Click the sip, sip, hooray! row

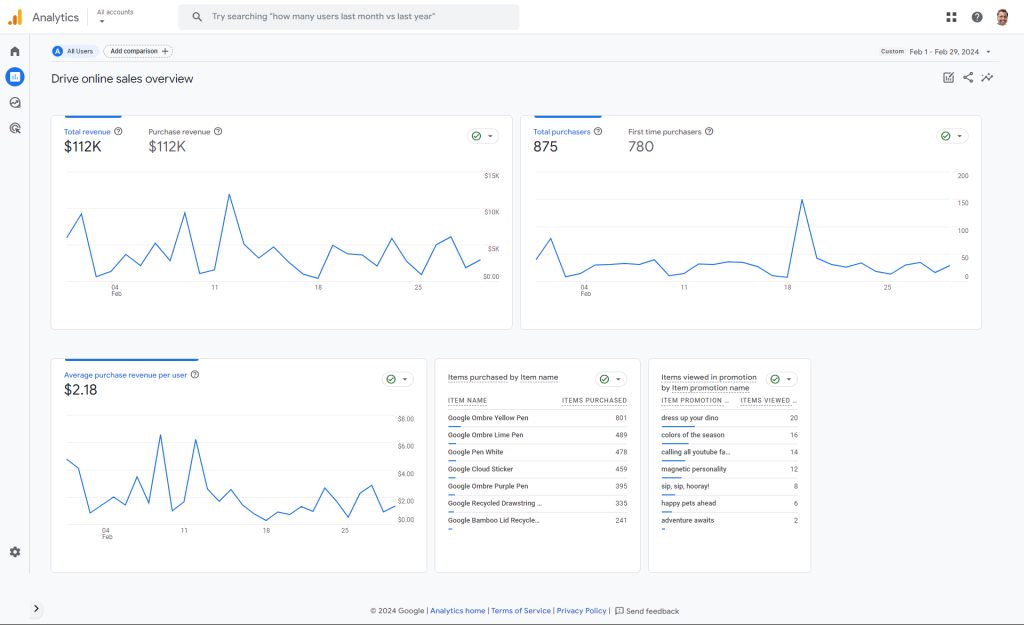(x=729, y=487)
